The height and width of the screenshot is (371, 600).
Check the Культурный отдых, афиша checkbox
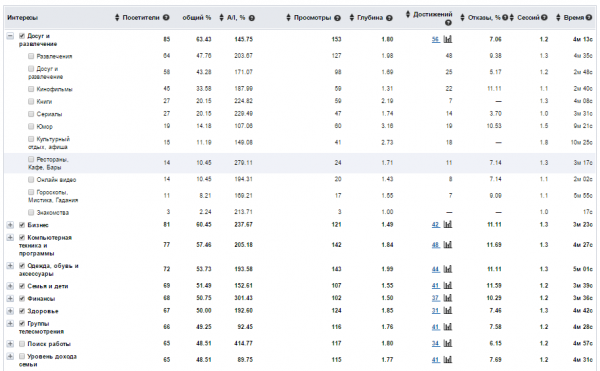[x=31, y=138]
